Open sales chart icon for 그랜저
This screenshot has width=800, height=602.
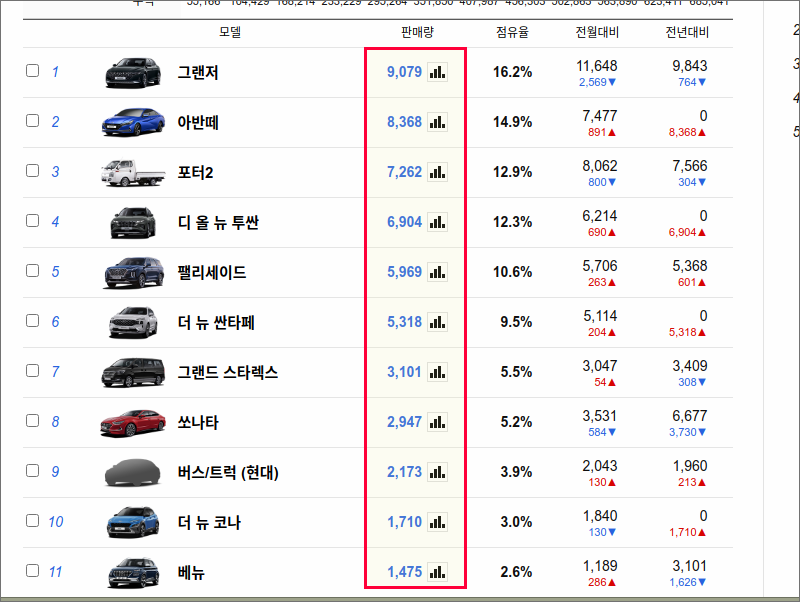point(437,72)
